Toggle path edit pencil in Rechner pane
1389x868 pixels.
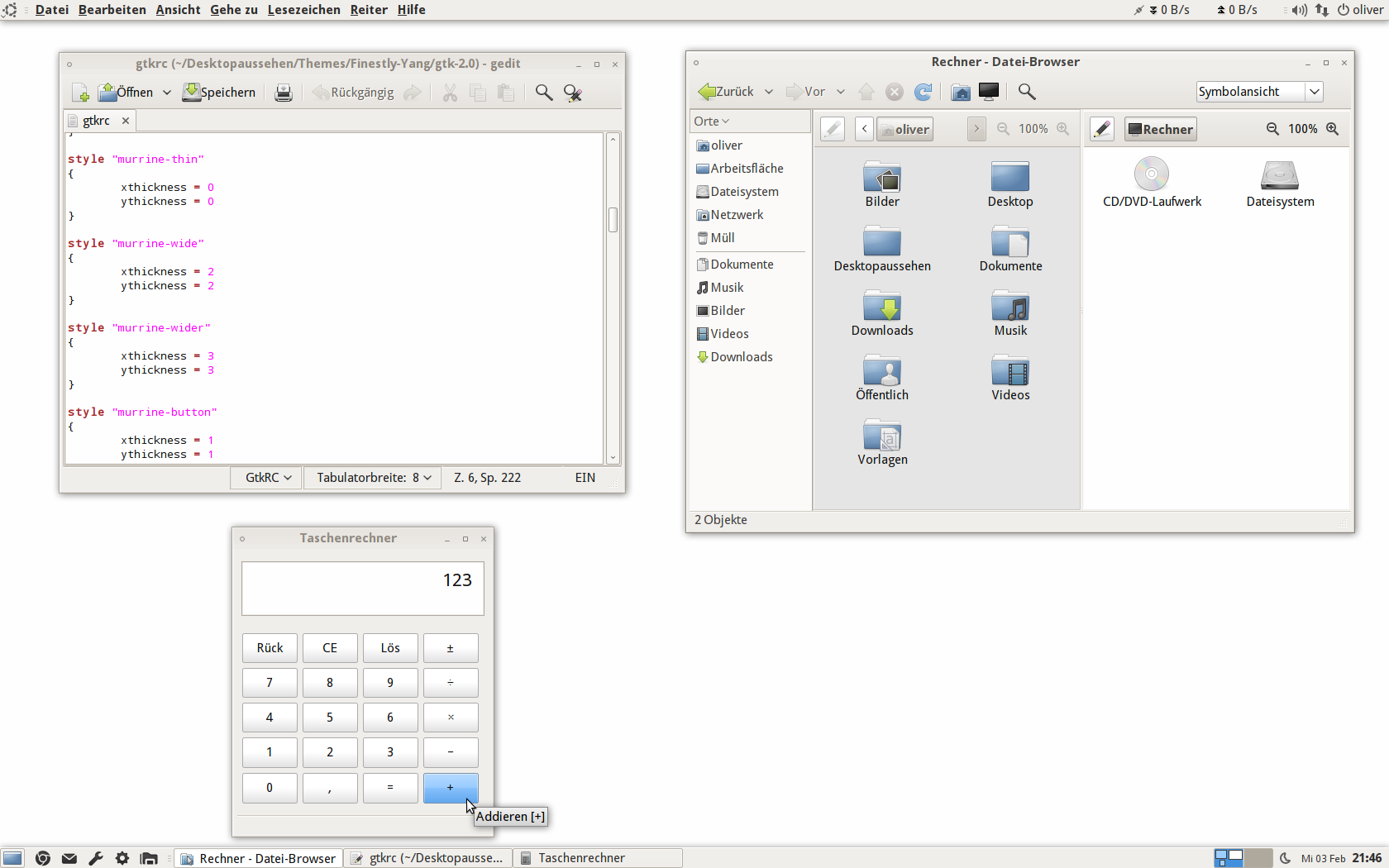(1102, 129)
